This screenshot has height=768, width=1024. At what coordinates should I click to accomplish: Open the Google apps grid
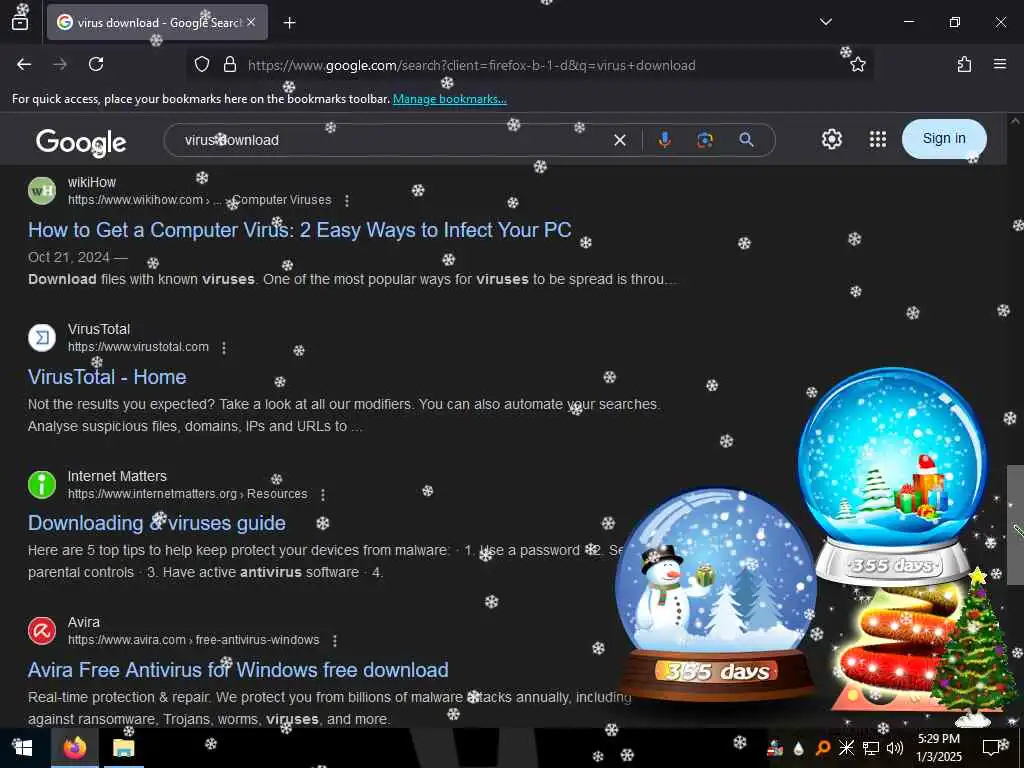[878, 139]
